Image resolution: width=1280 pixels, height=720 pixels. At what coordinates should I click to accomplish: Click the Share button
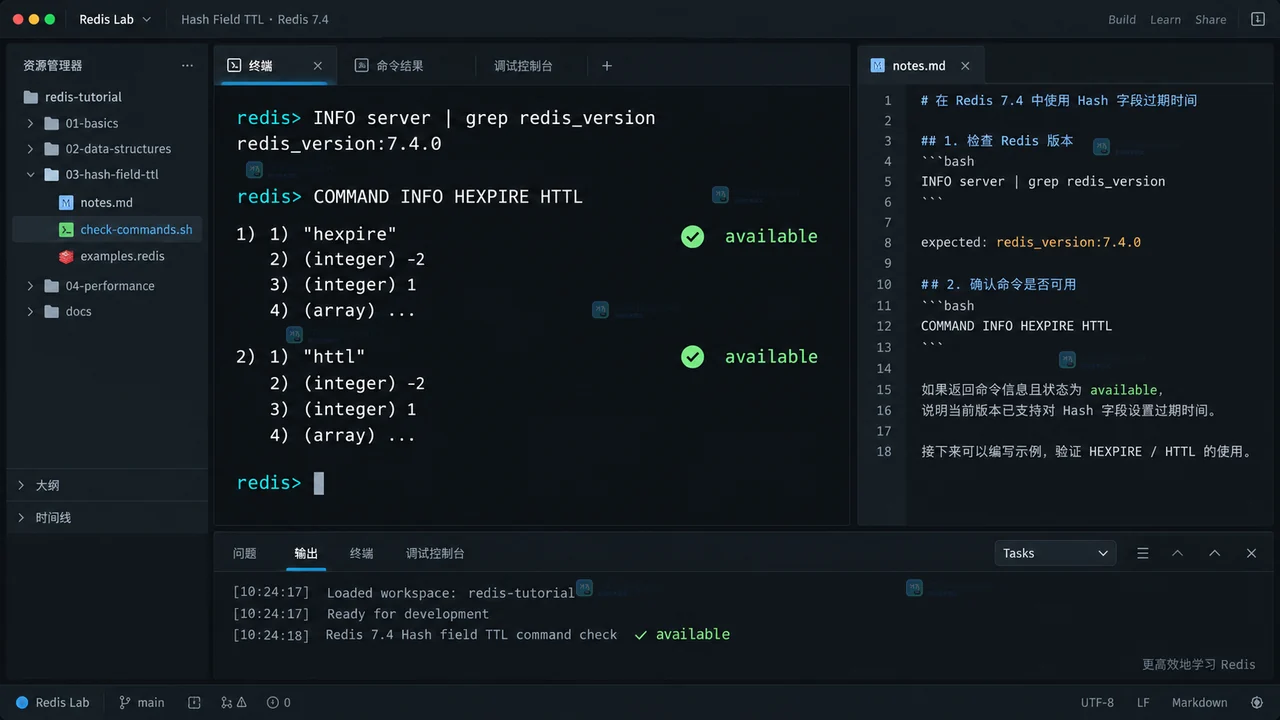(x=1210, y=19)
